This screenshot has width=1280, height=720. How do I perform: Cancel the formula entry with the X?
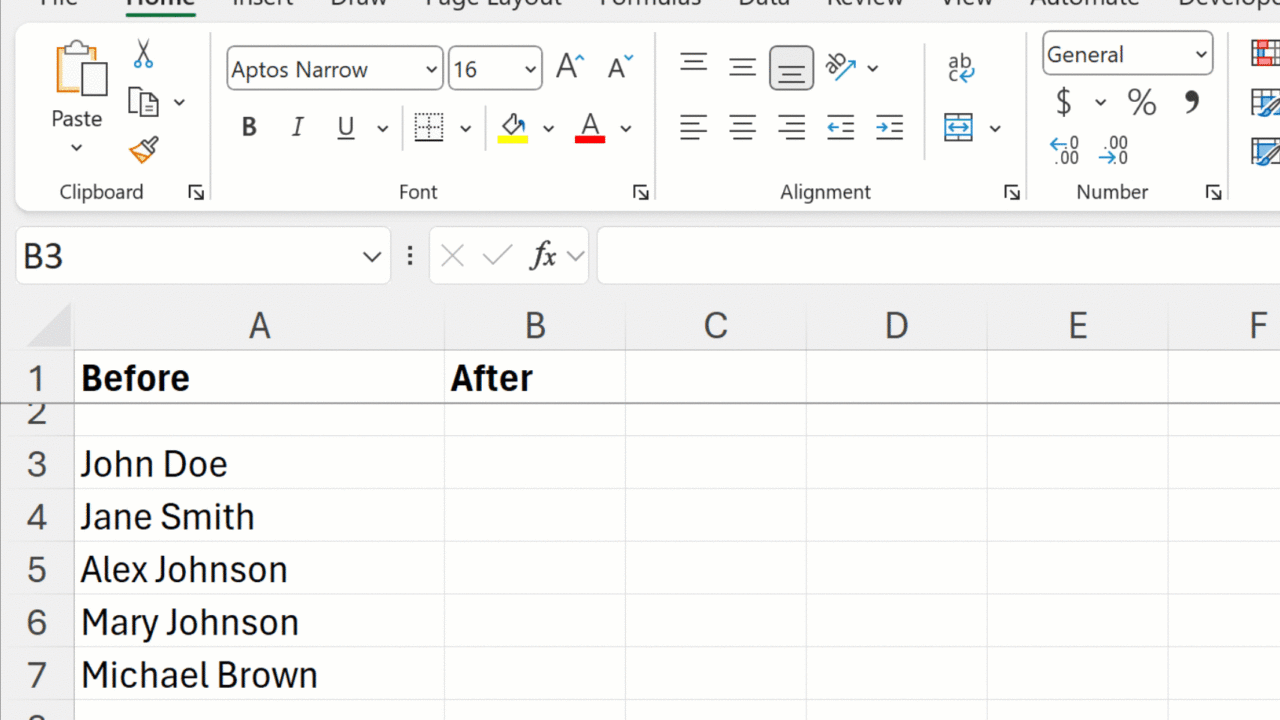[x=452, y=256]
